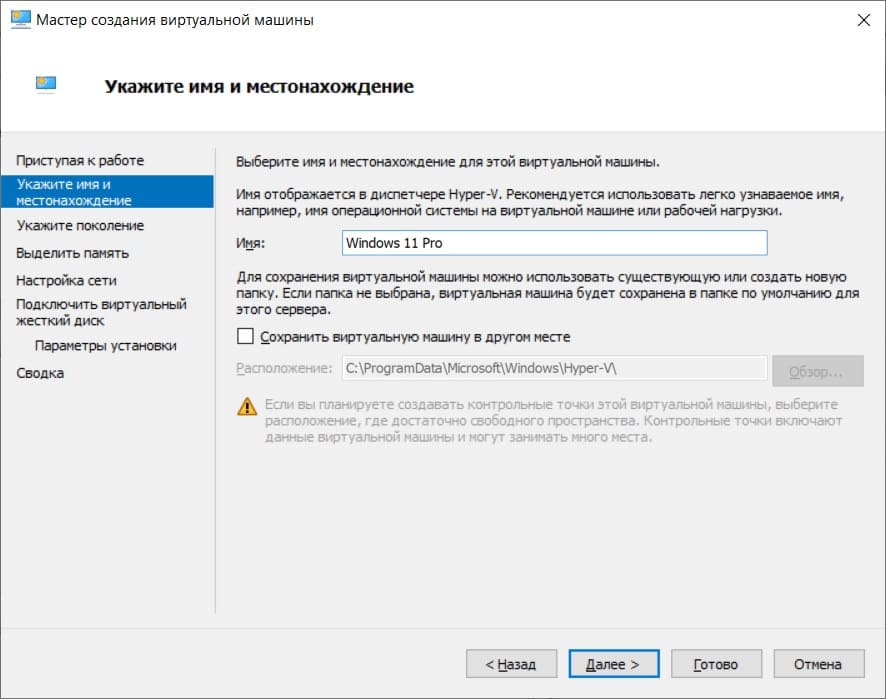The image size is (886, 699).
Task: Click the "Готово" button to finish
Action: pyautogui.click(x=714, y=663)
